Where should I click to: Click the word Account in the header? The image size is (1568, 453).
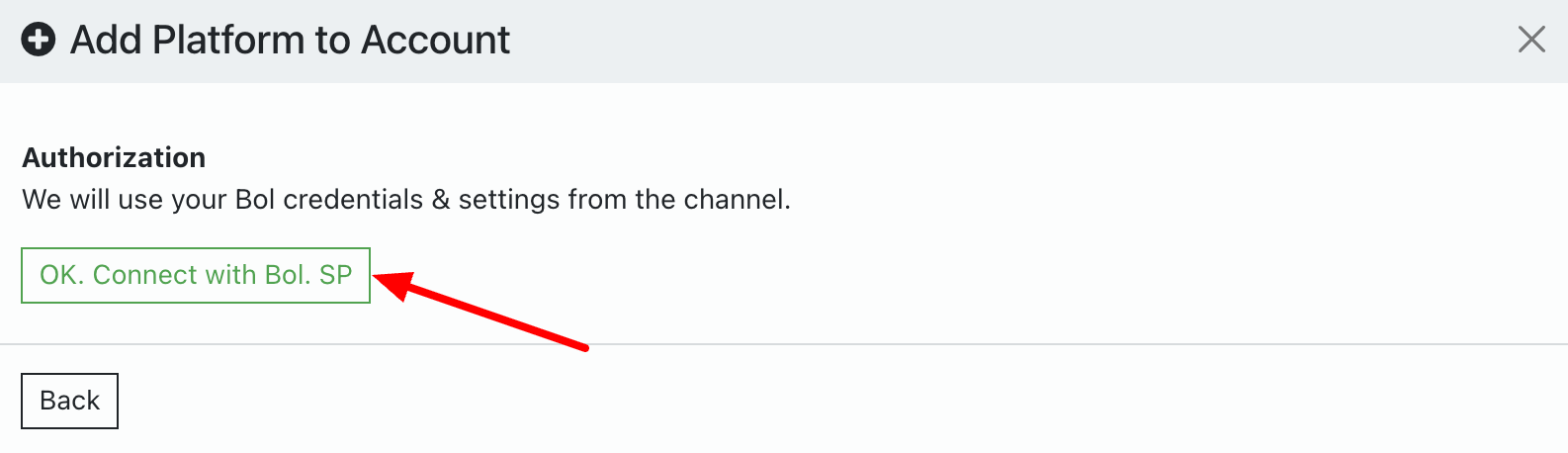[435, 41]
